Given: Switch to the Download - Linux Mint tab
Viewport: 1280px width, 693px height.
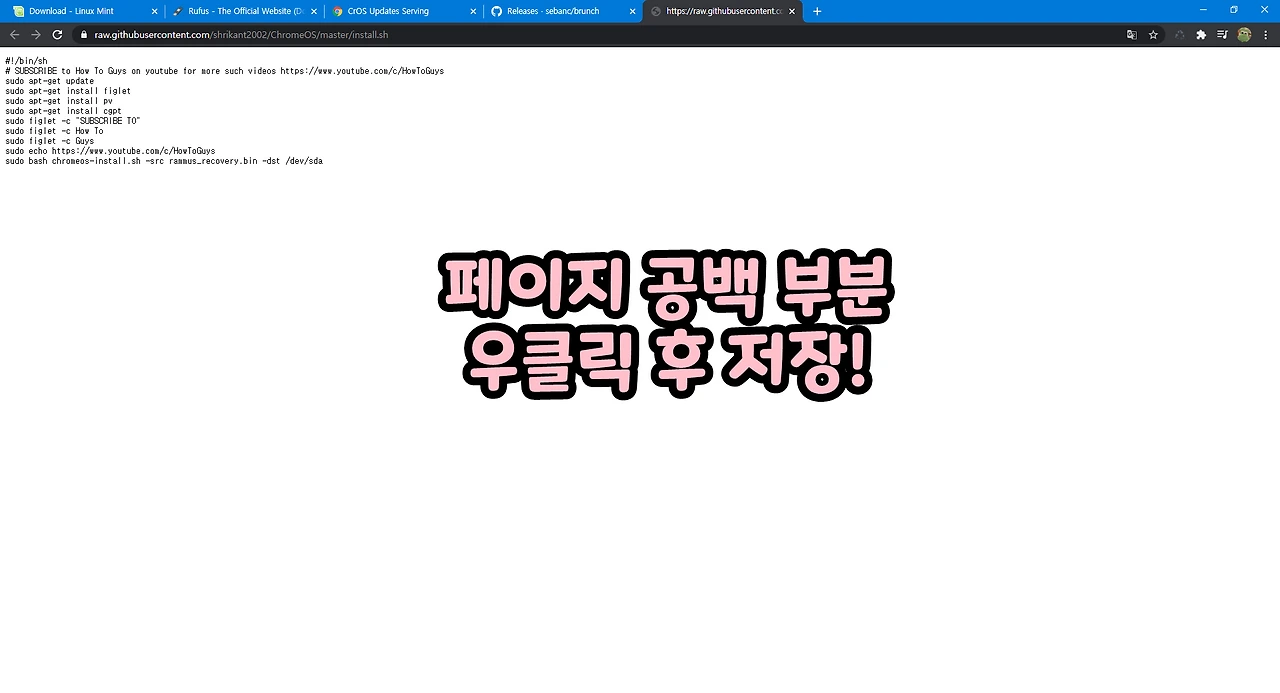Looking at the screenshot, I should (x=84, y=11).
